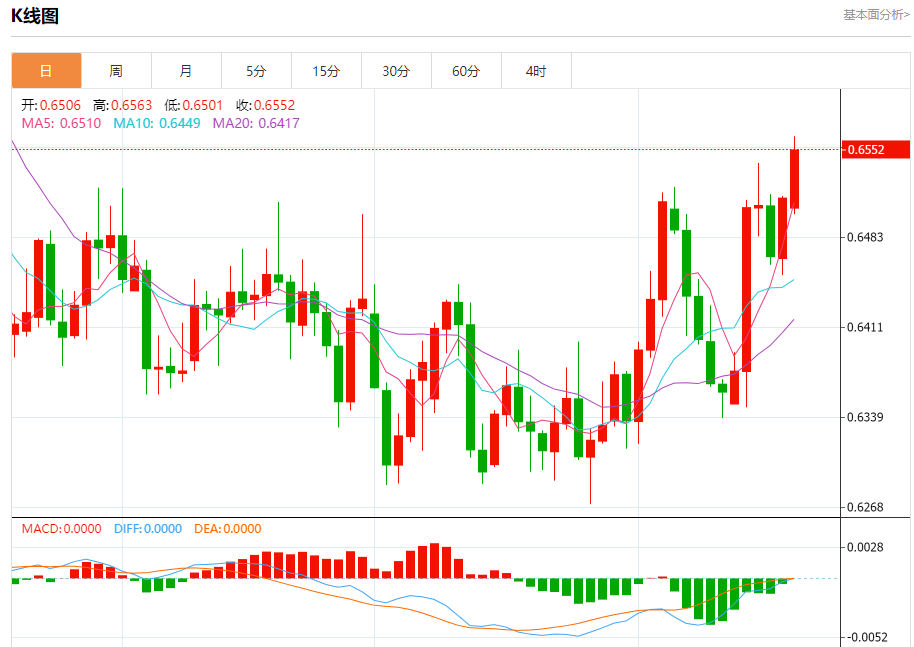This screenshot has width=914, height=647.
Task: Select the 日 daily chart tab
Action: pos(47,71)
